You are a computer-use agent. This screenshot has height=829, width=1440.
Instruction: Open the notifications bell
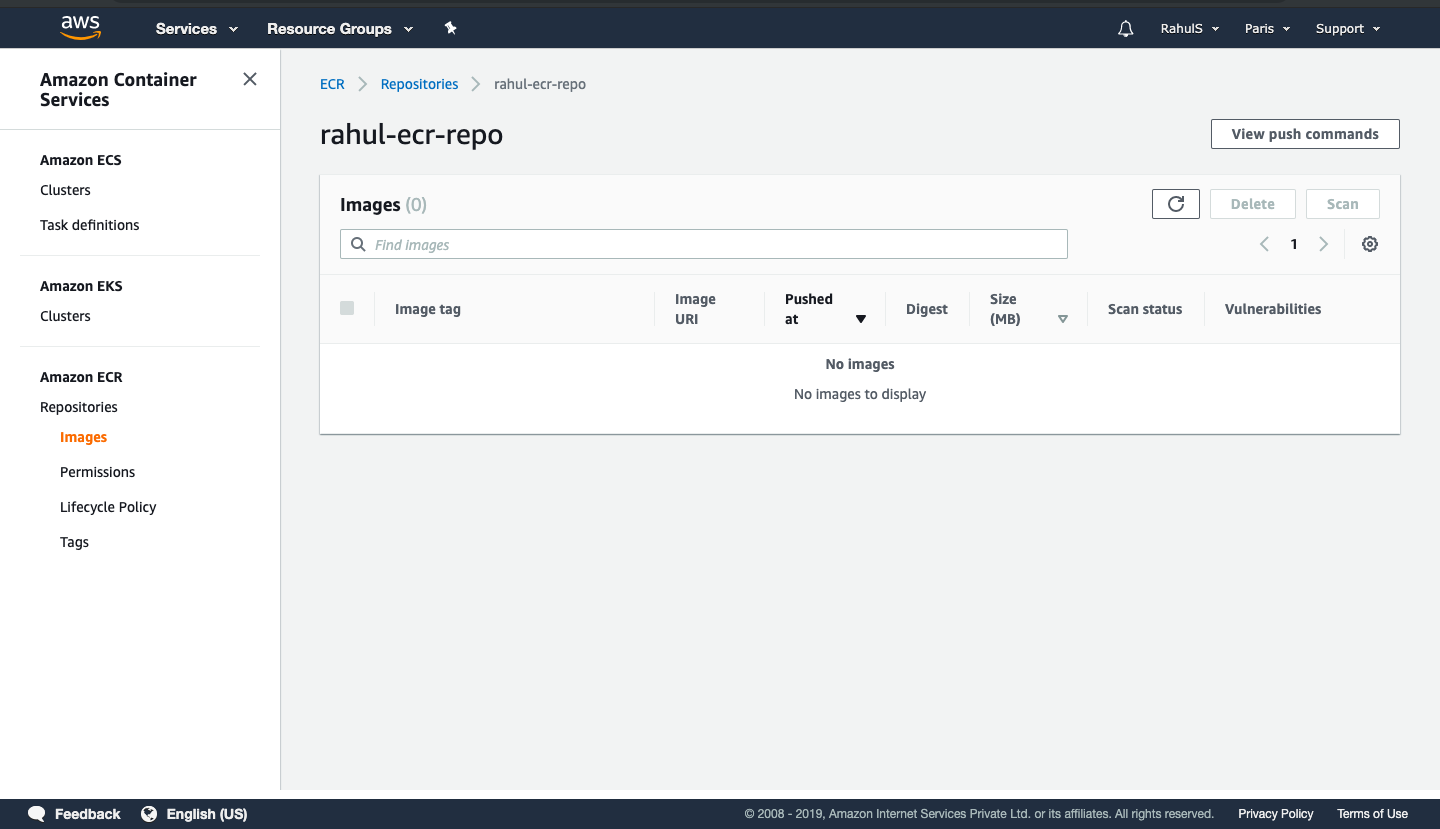(x=1125, y=28)
